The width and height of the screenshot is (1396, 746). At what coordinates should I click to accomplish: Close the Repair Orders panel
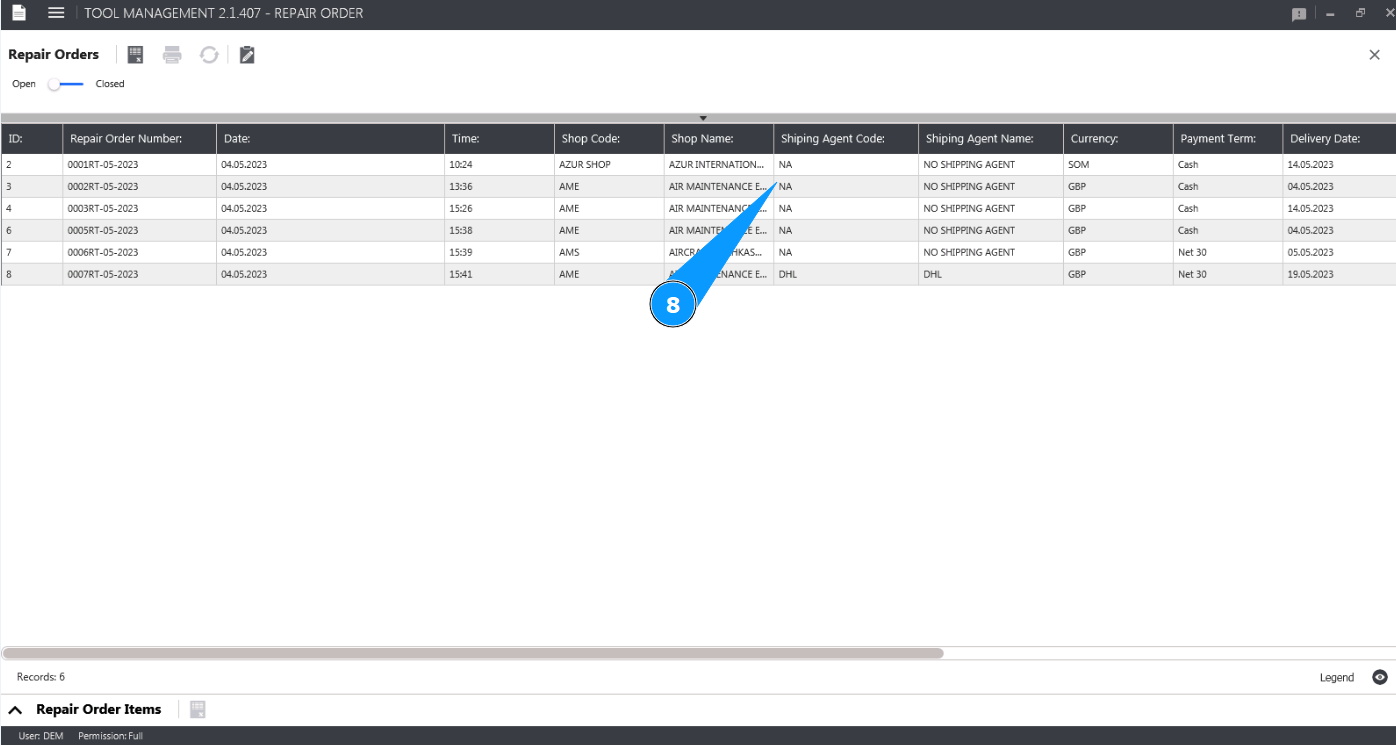click(x=1374, y=55)
